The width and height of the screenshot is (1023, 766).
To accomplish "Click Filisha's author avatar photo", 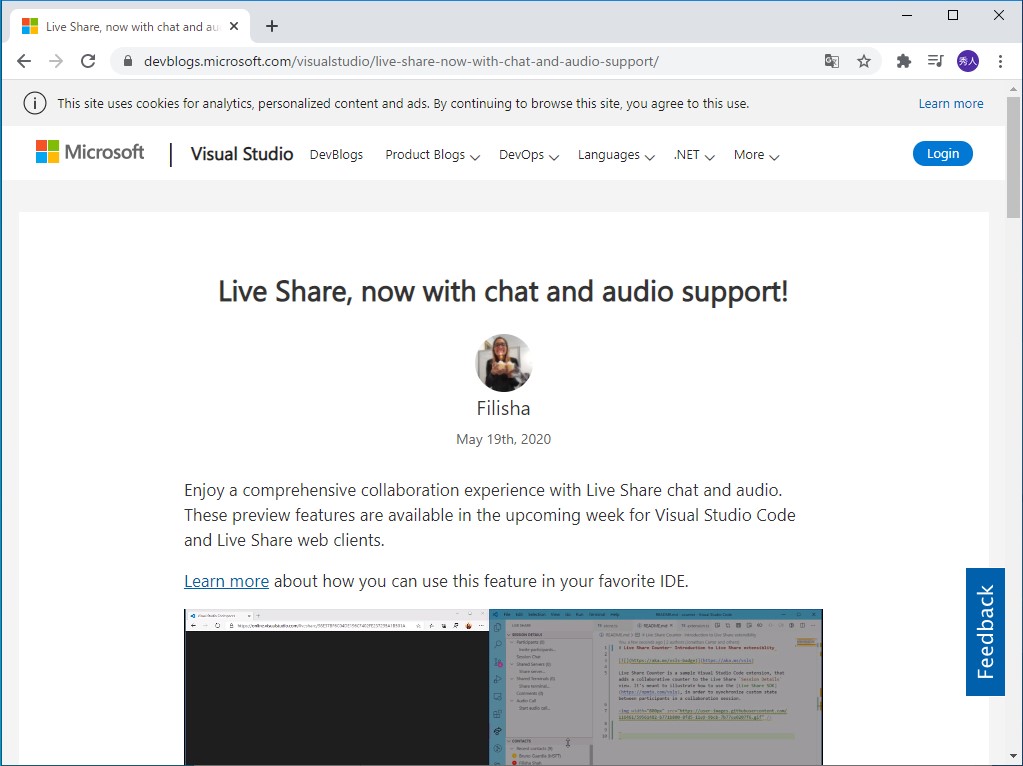I will (x=503, y=362).
